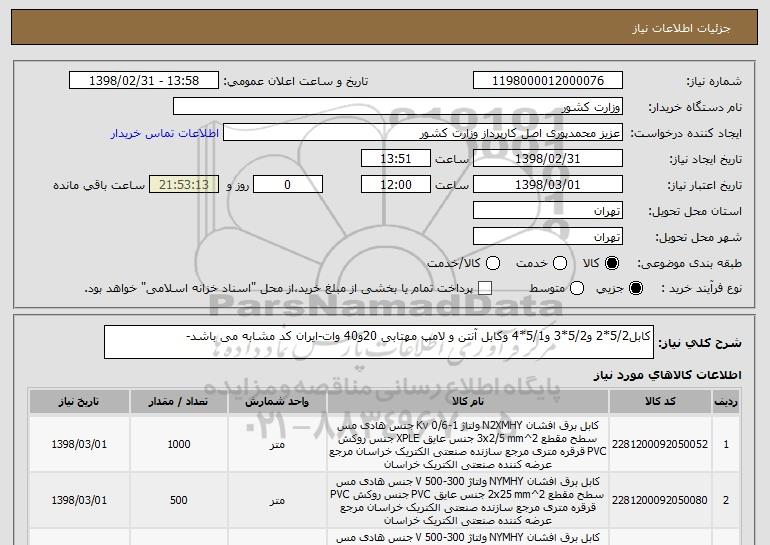The image size is (770, 545).
Task: Click product code 2281200092050052
Action: tap(660, 444)
